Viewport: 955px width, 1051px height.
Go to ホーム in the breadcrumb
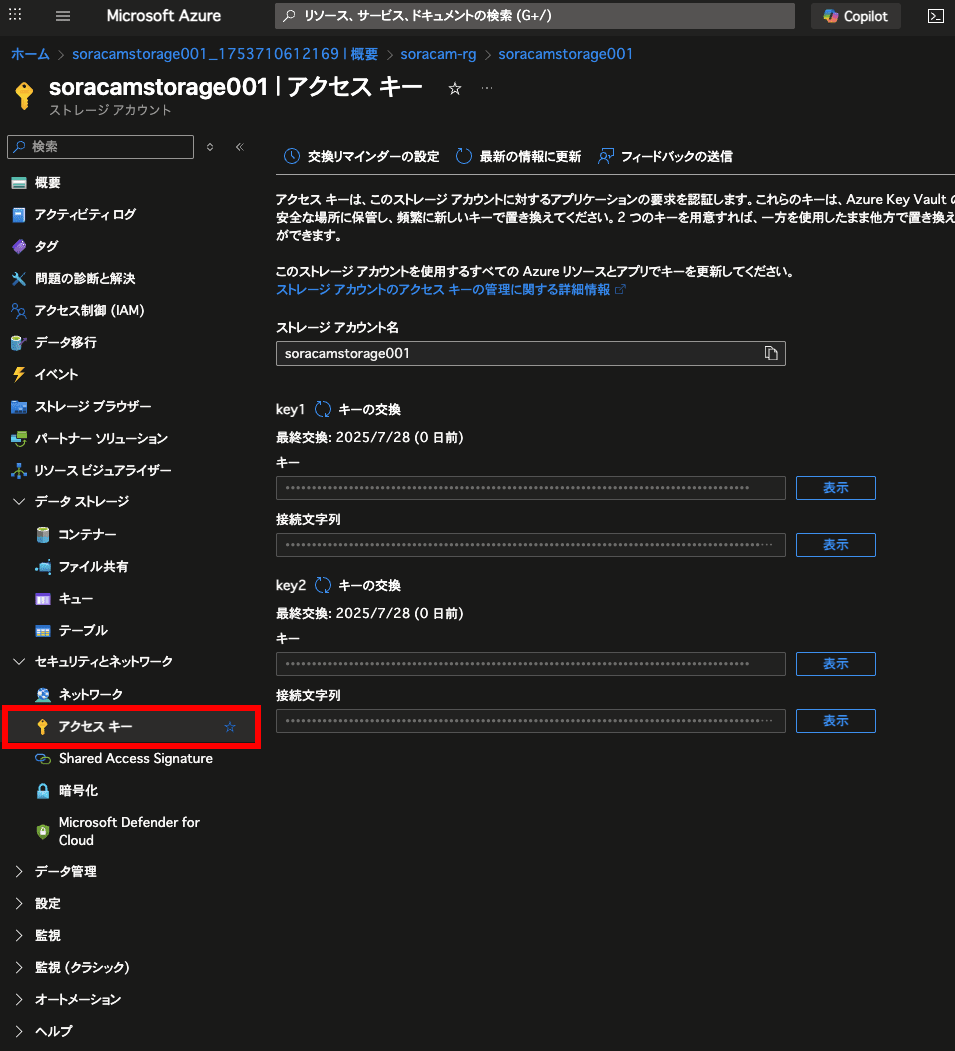30,54
